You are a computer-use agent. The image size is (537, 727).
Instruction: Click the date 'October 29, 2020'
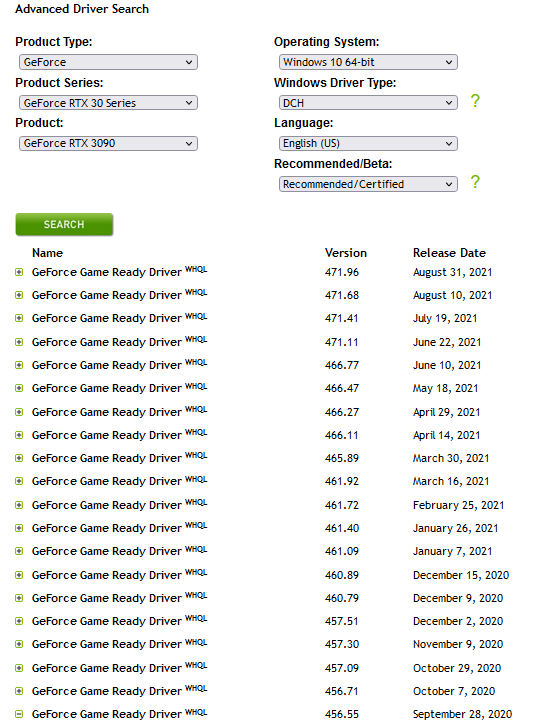click(457, 668)
